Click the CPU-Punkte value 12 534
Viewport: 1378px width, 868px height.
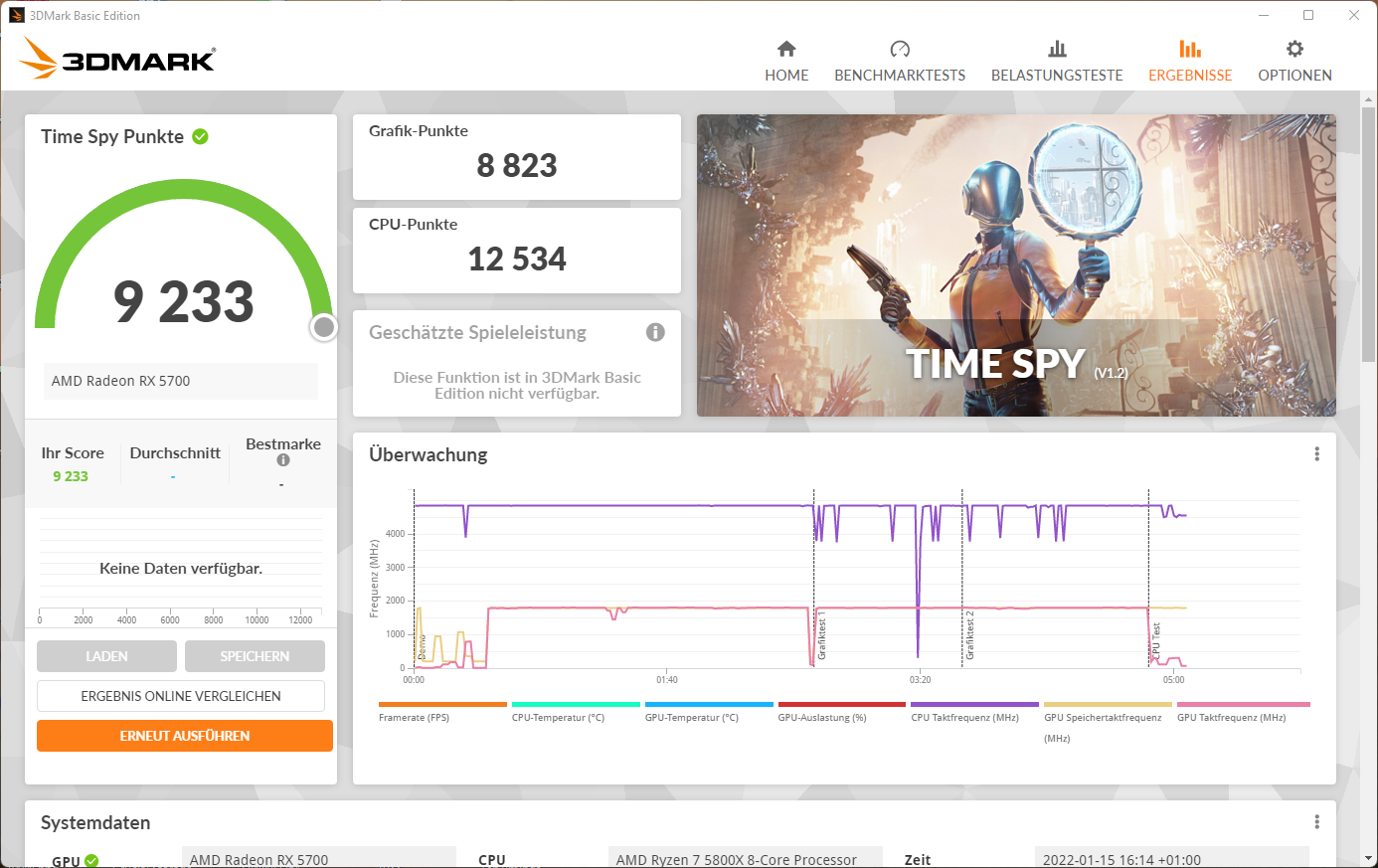point(517,260)
